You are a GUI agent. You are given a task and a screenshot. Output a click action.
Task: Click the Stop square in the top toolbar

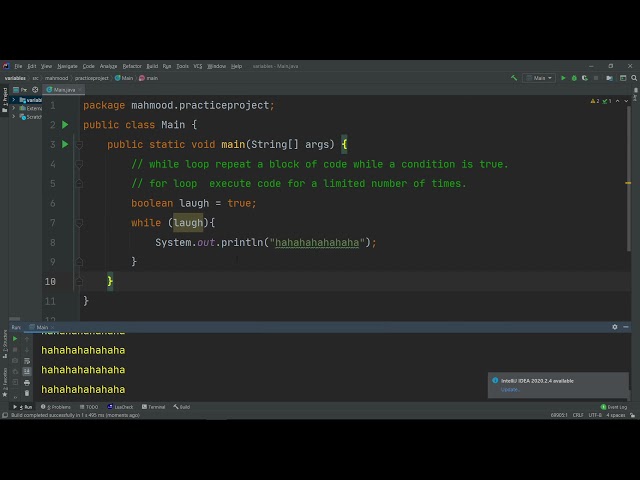[596, 78]
